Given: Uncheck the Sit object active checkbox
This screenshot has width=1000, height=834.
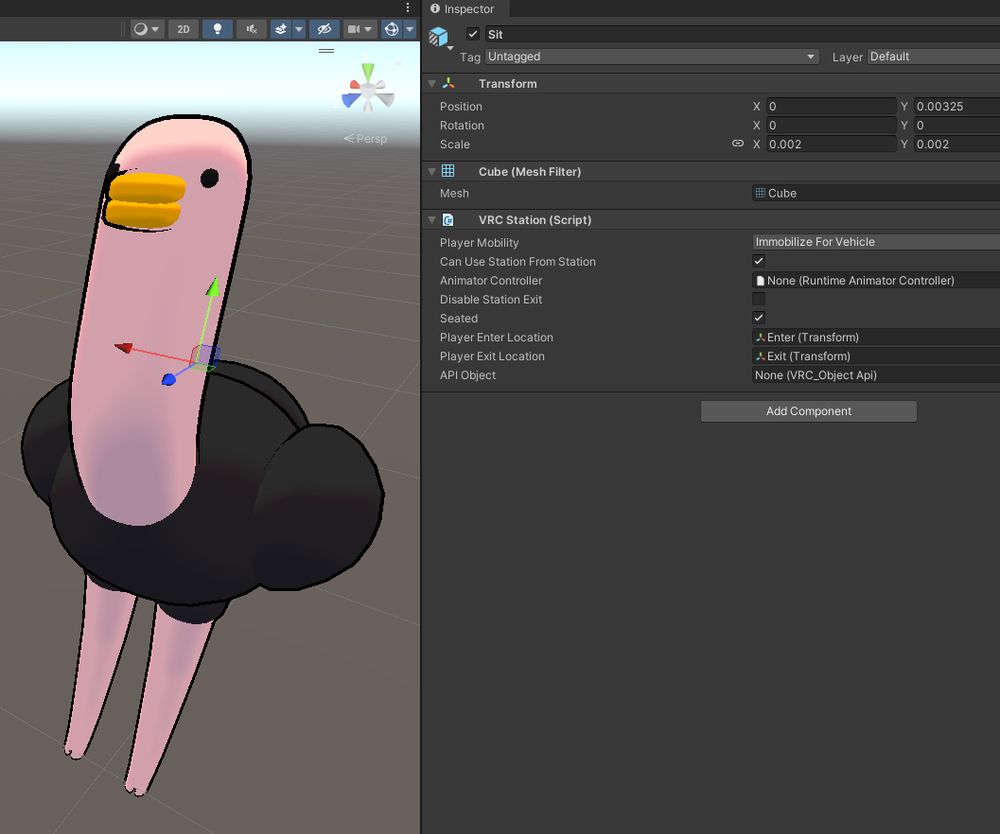Looking at the screenshot, I should click(x=473, y=34).
